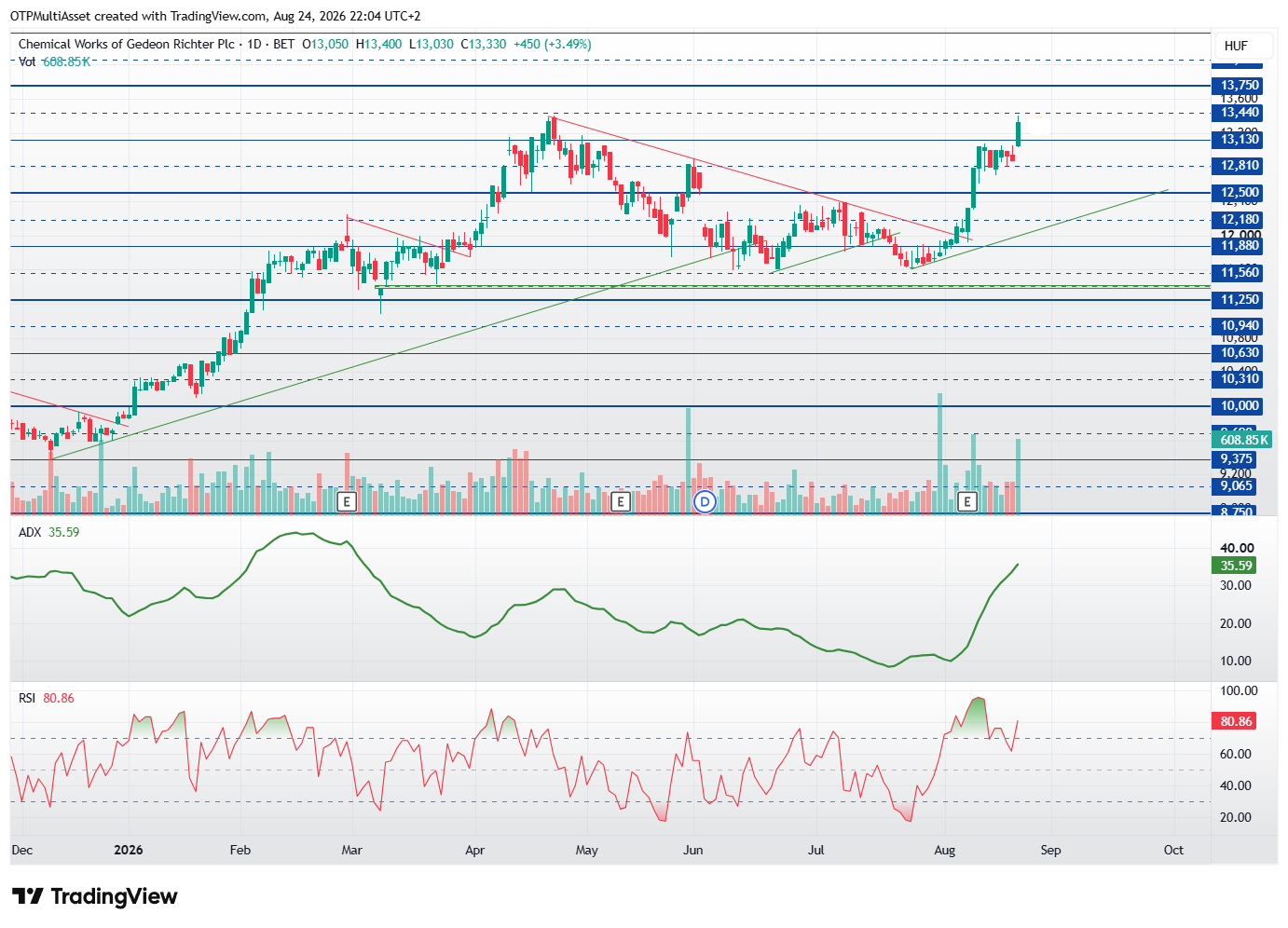This screenshot has width=1288, height=928.
Task: Click the 13,440 price level label
Action: coord(1240,113)
